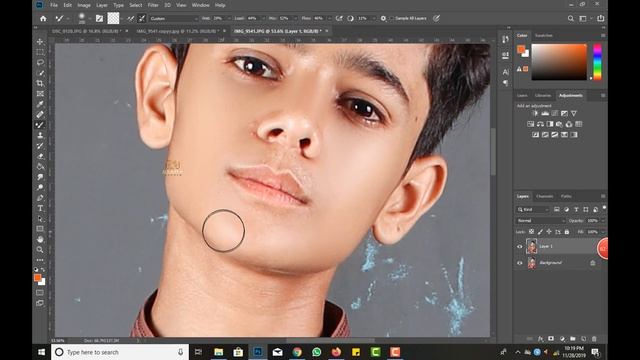Open the Flow percentage dropdown

point(329,18)
